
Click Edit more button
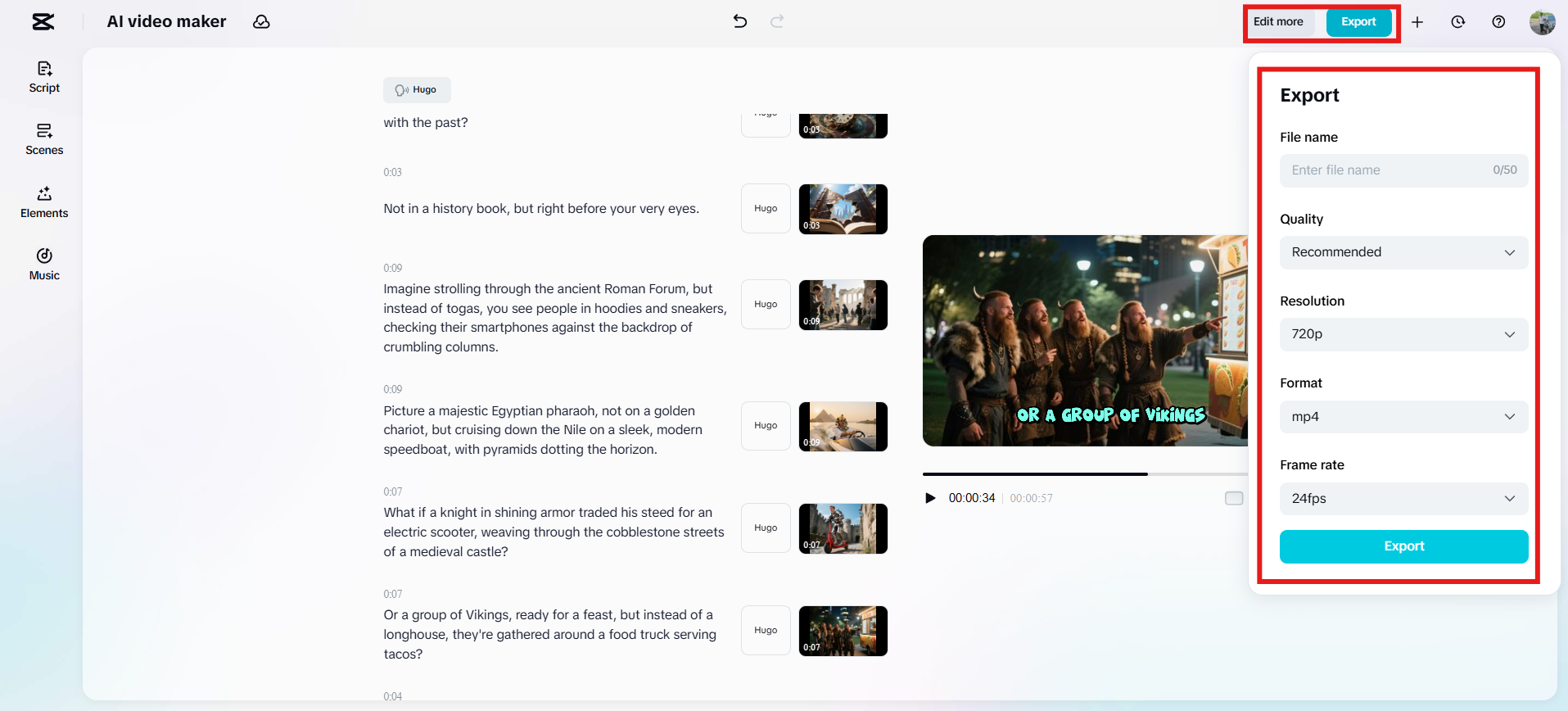(x=1278, y=22)
